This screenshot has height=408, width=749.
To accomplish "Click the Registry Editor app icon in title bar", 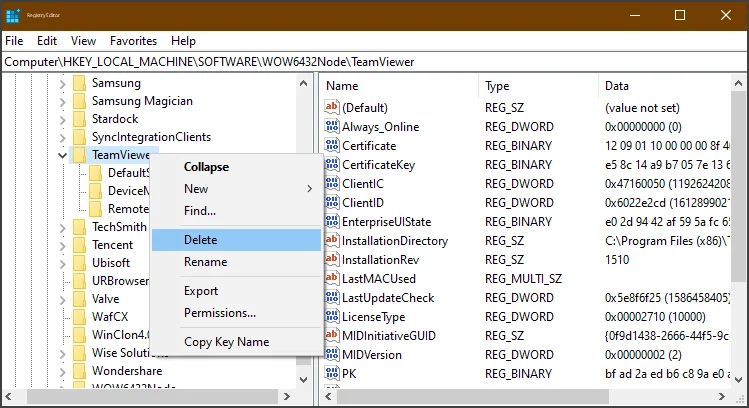I will 12,15.
